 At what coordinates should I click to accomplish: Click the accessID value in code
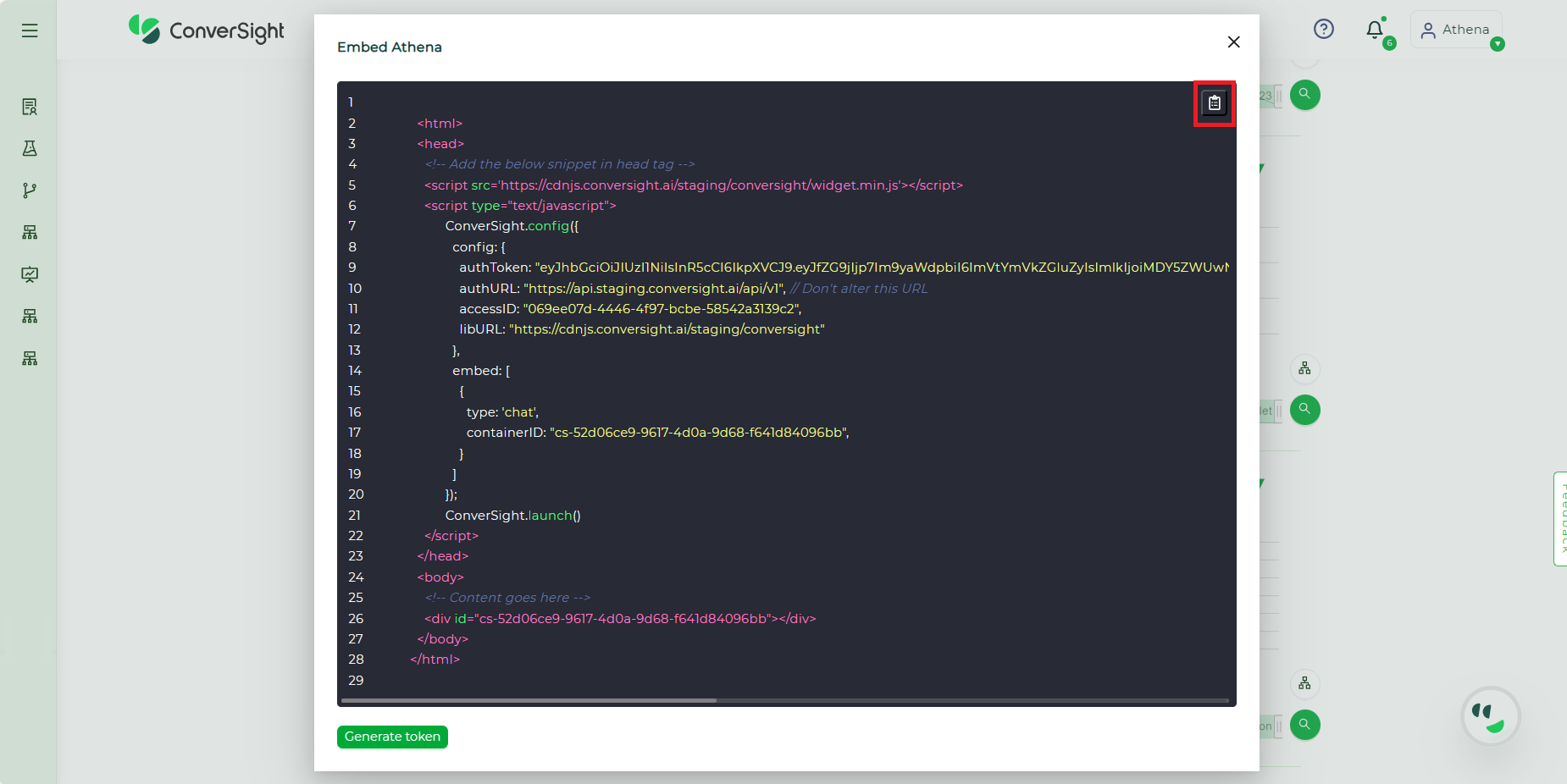(x=662, y=309)
